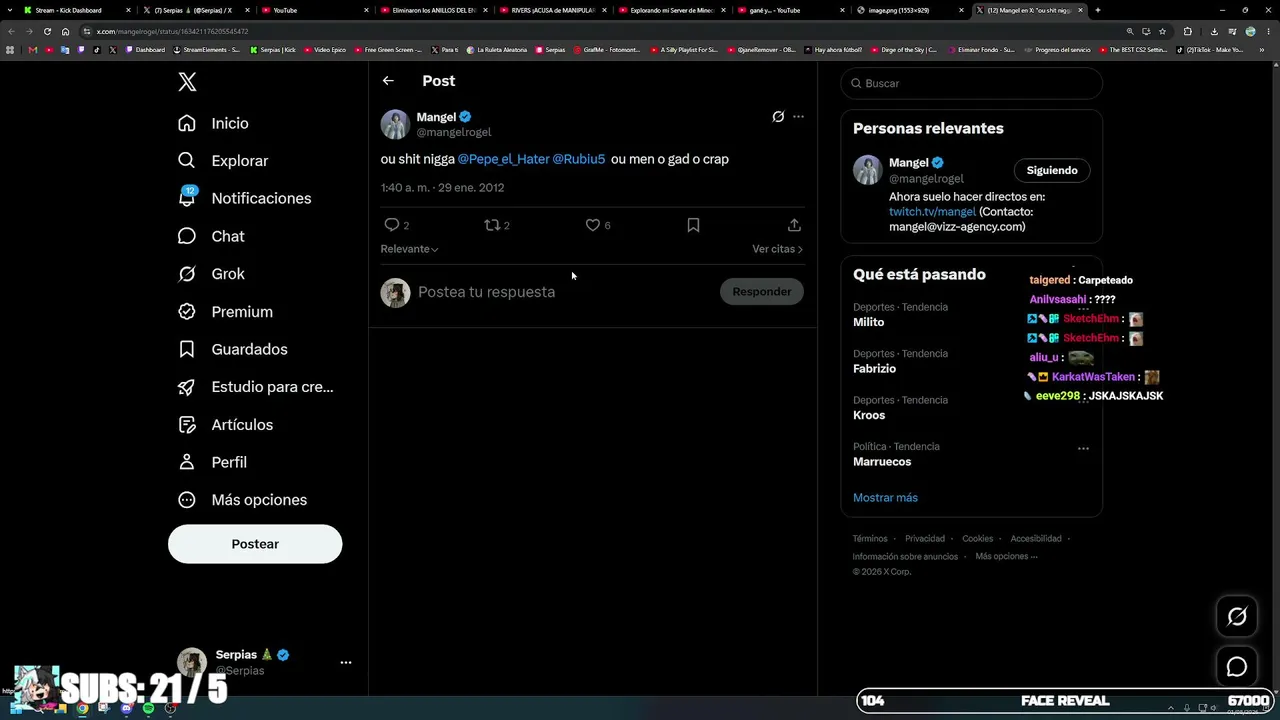Open the Premium page
The height and width of the screenshot is (720, 1280).
coord(225,312)
